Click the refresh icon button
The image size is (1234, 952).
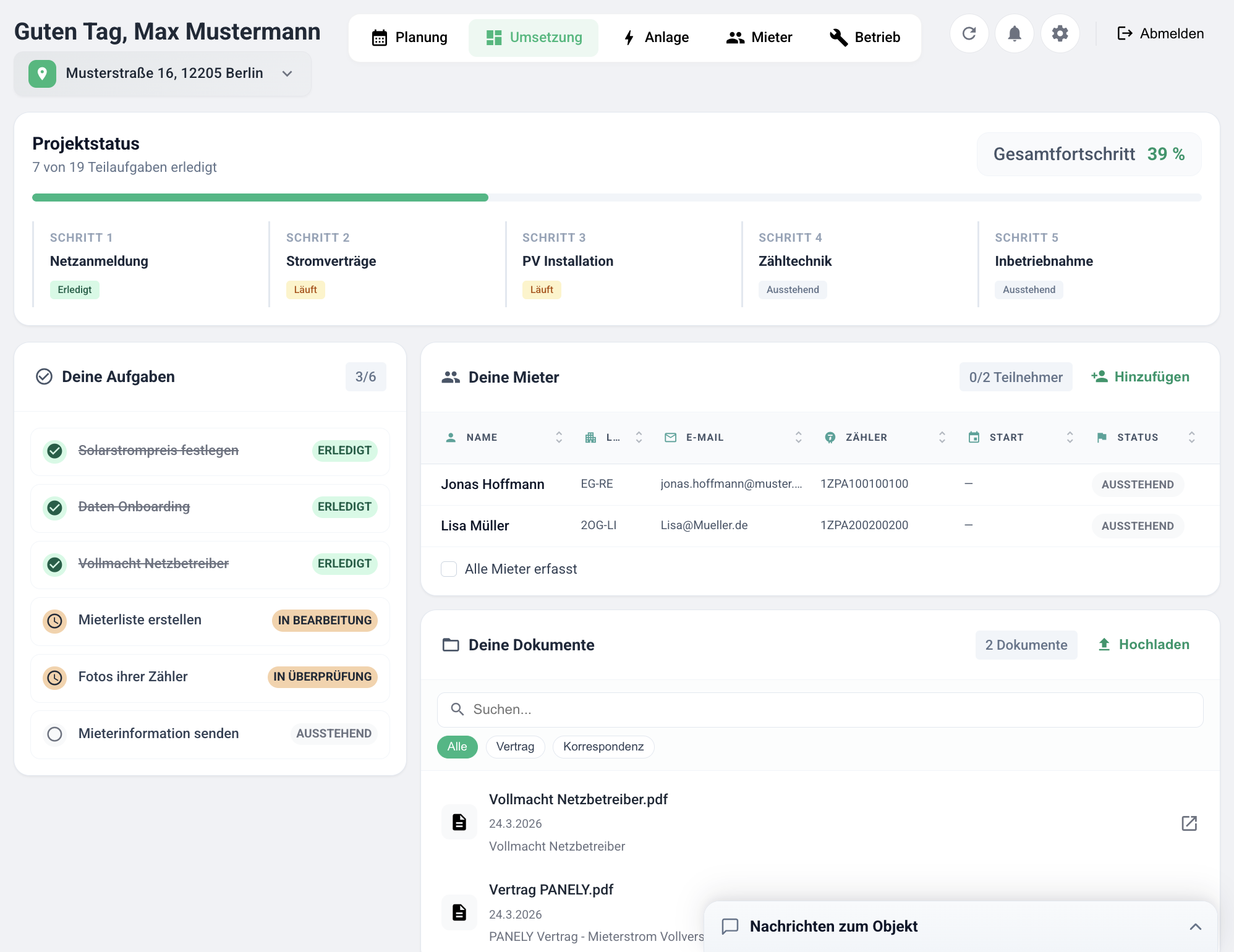pyautogui.click(x=969, y=33)
